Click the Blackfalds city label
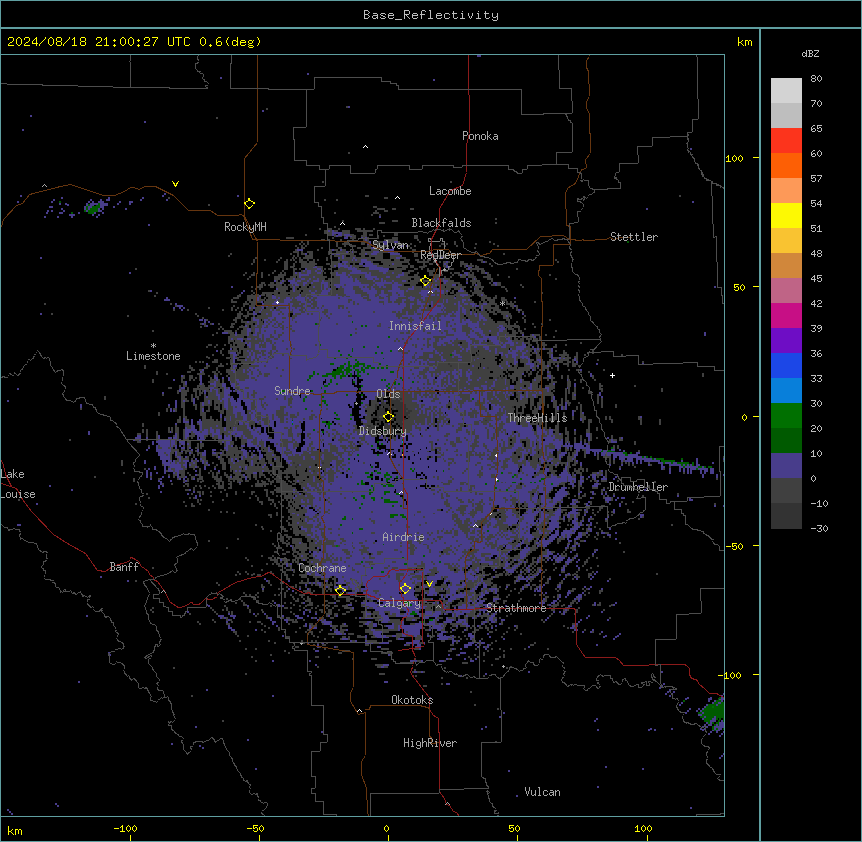 441,223
